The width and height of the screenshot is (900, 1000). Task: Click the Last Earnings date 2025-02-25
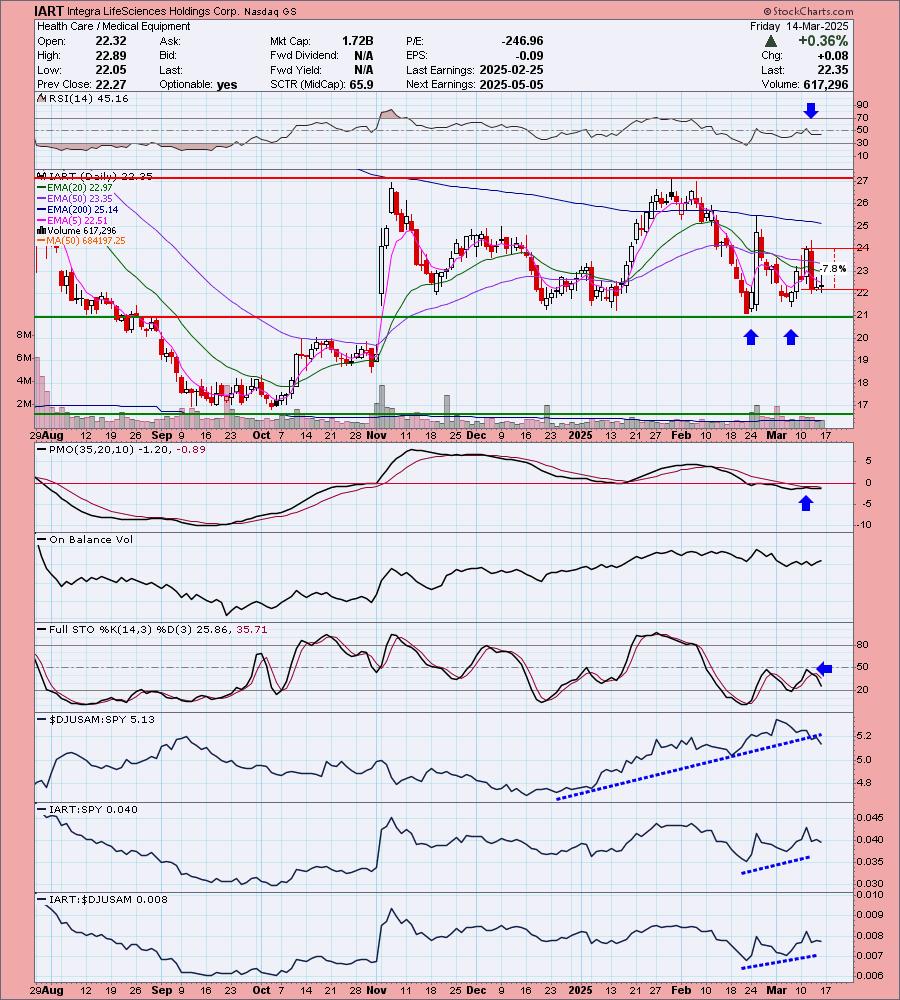coord(512,70)
